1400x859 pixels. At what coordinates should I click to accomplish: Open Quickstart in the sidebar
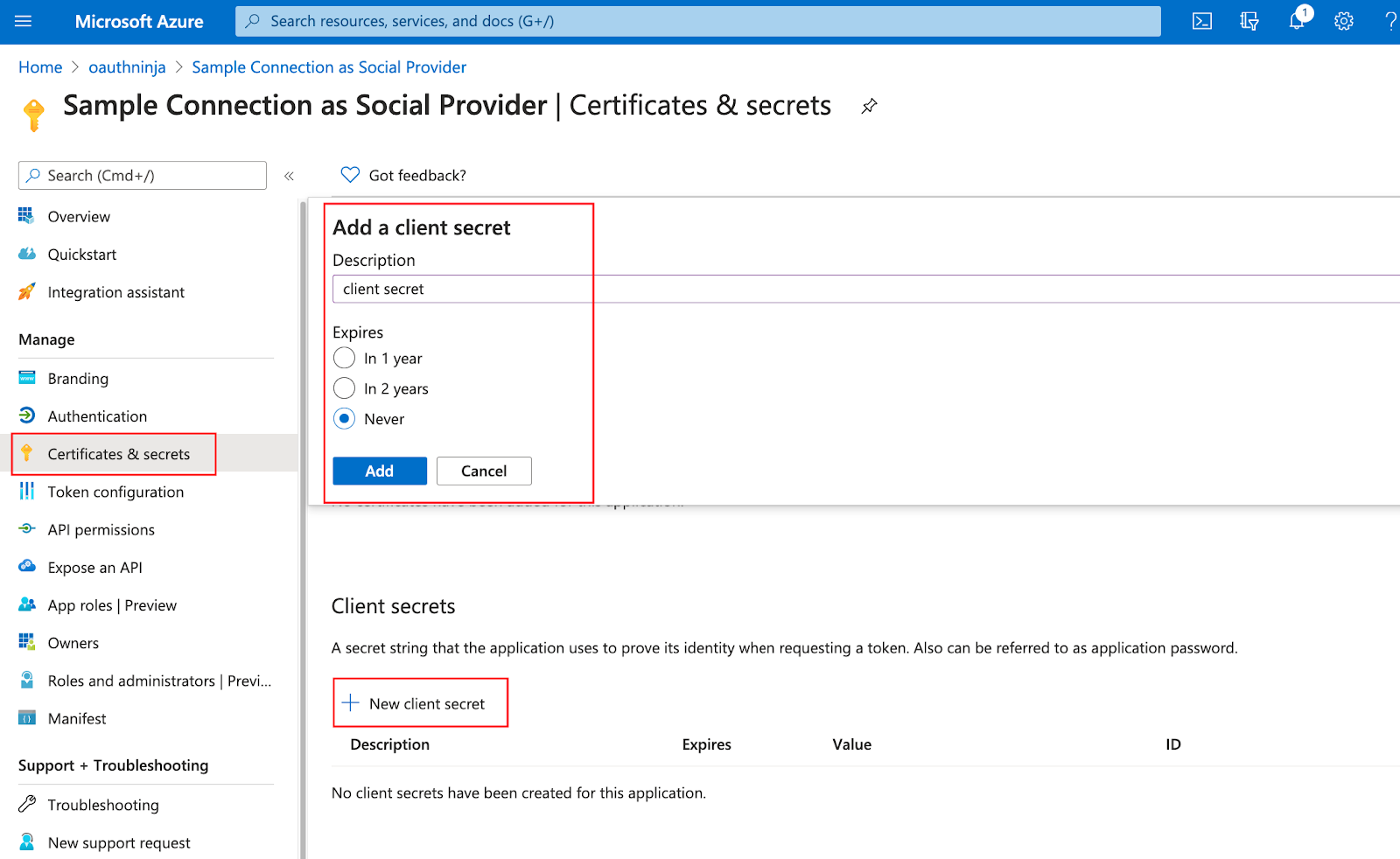coord(82,255)
